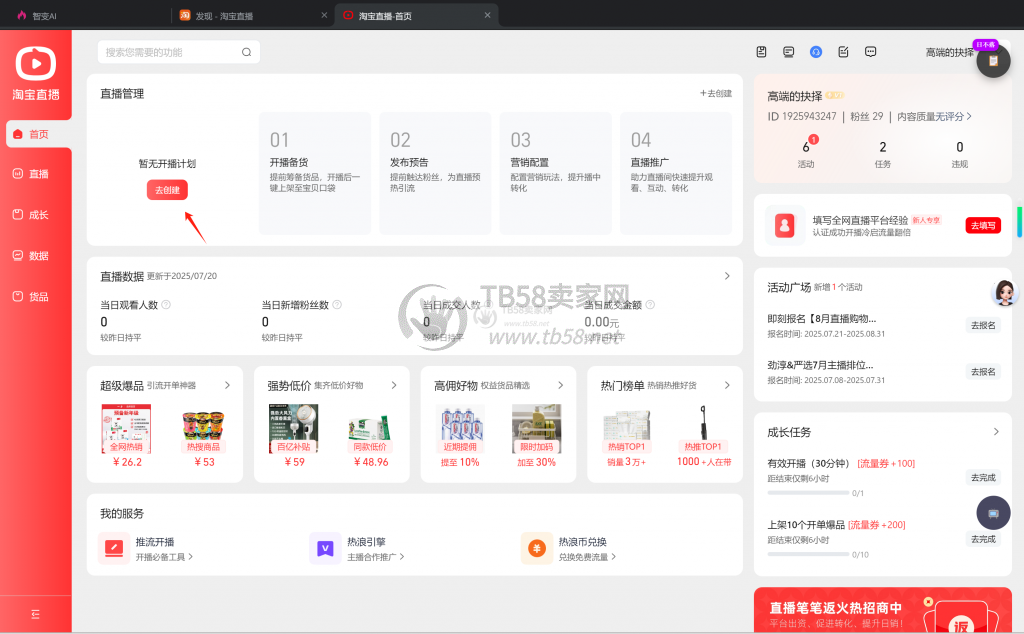Open 主播合作推广 chevron link
Screen dimensions: 1024x634
pyautogui.click(x=376, y=557)
